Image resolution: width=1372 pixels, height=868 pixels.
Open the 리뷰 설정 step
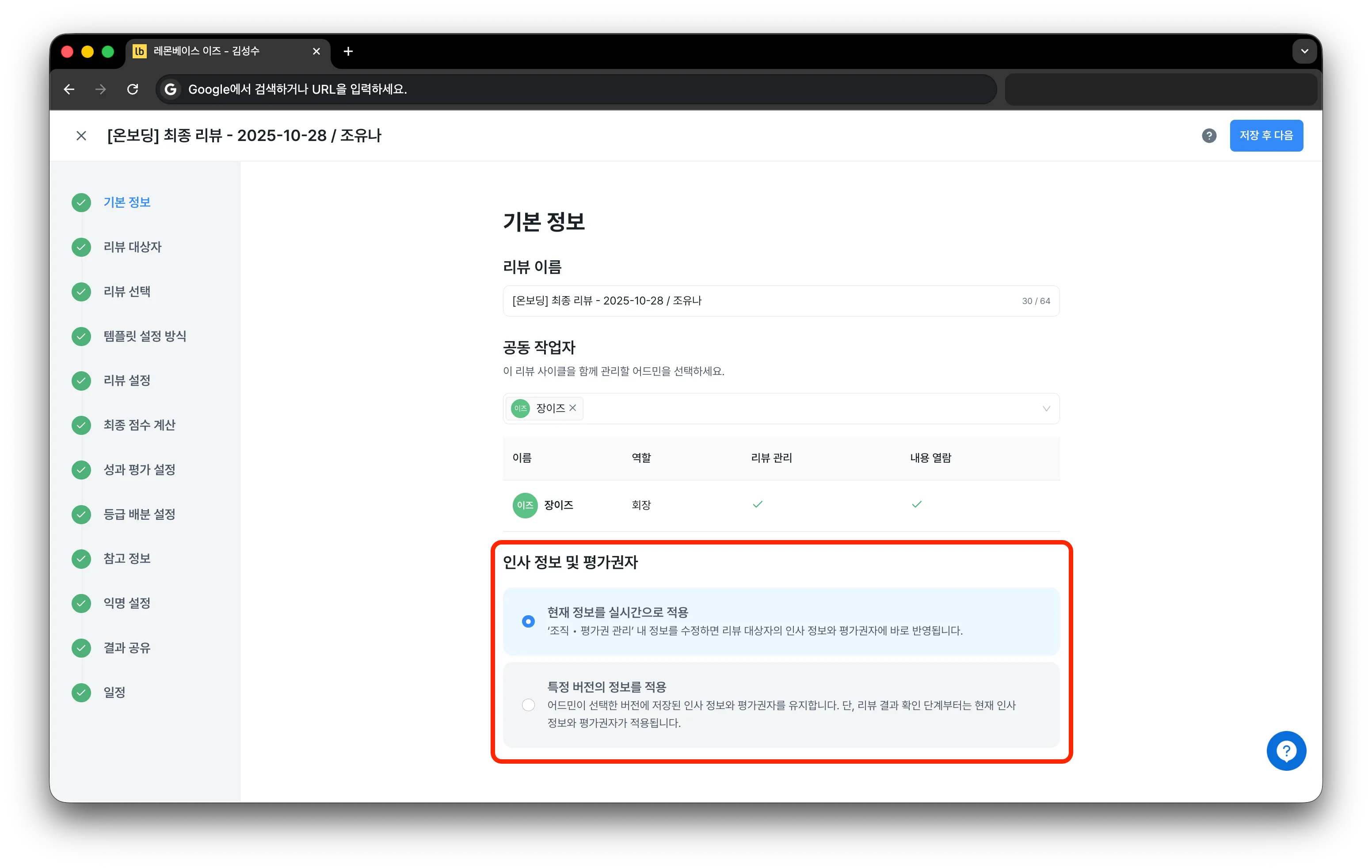127,381
